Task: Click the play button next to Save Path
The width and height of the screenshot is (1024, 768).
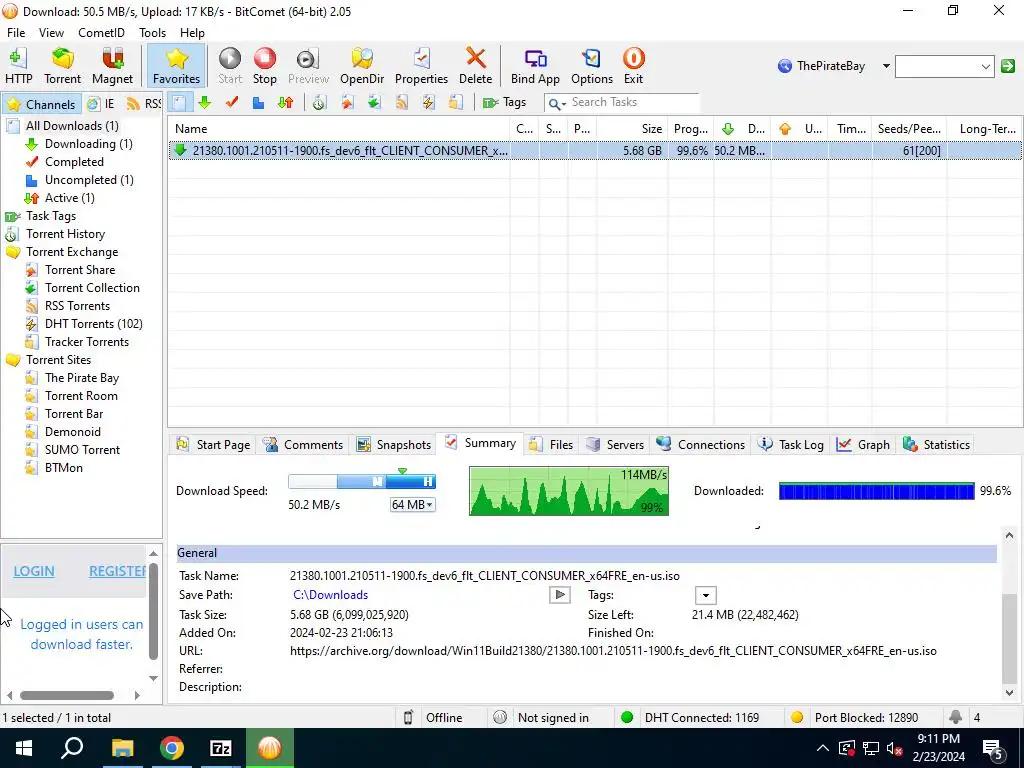Action: coord(560,595)
